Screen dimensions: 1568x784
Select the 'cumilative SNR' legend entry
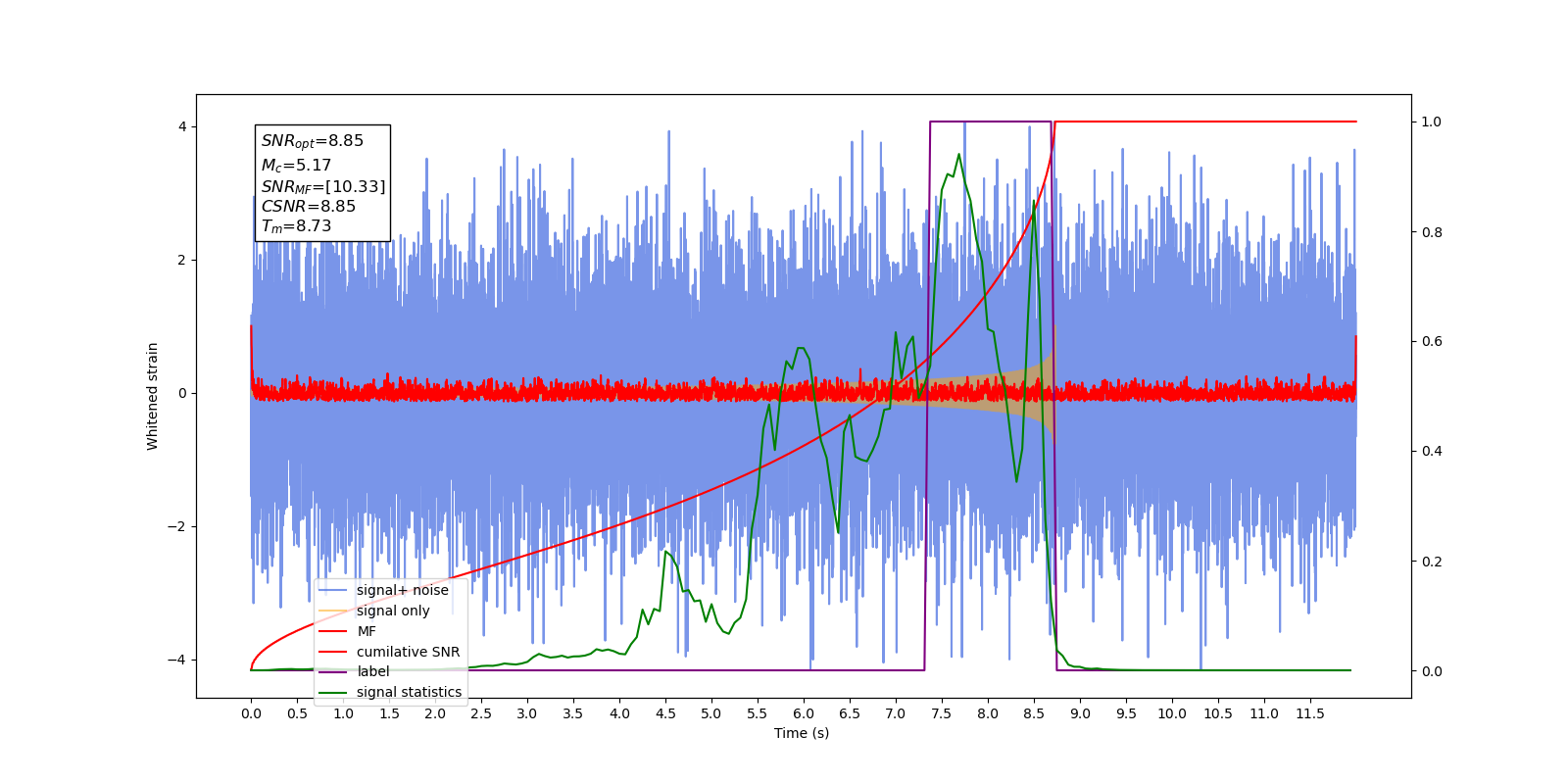tap(390, 652)
